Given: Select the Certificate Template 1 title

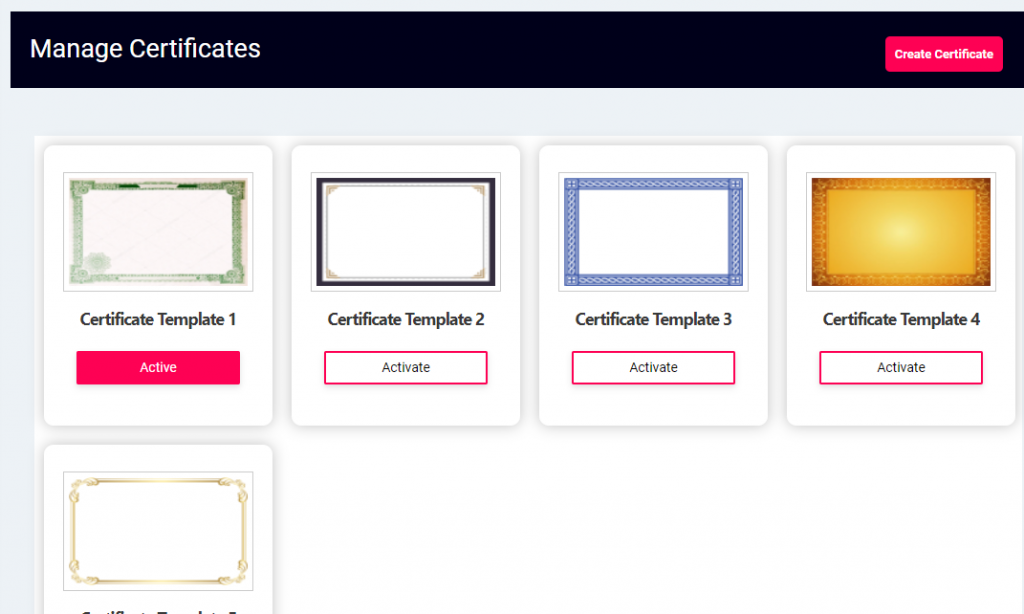Looking at the screenshot, I should coord(158,319).
